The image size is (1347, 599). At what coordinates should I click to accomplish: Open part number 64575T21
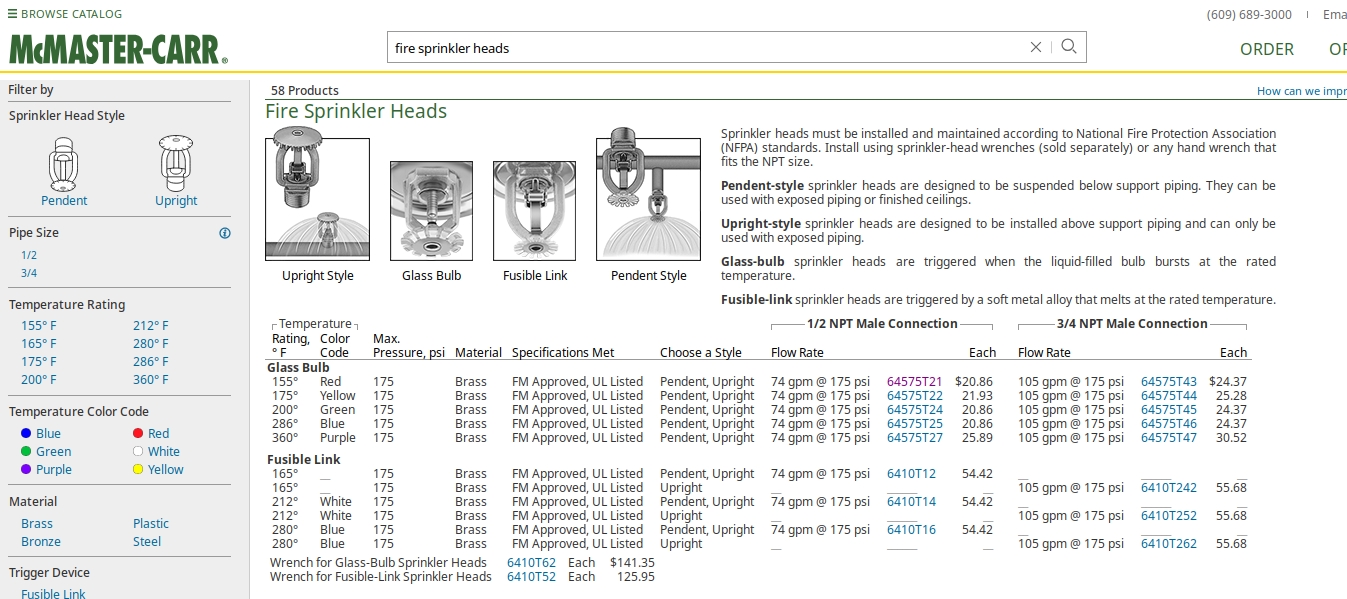[915, 381]
